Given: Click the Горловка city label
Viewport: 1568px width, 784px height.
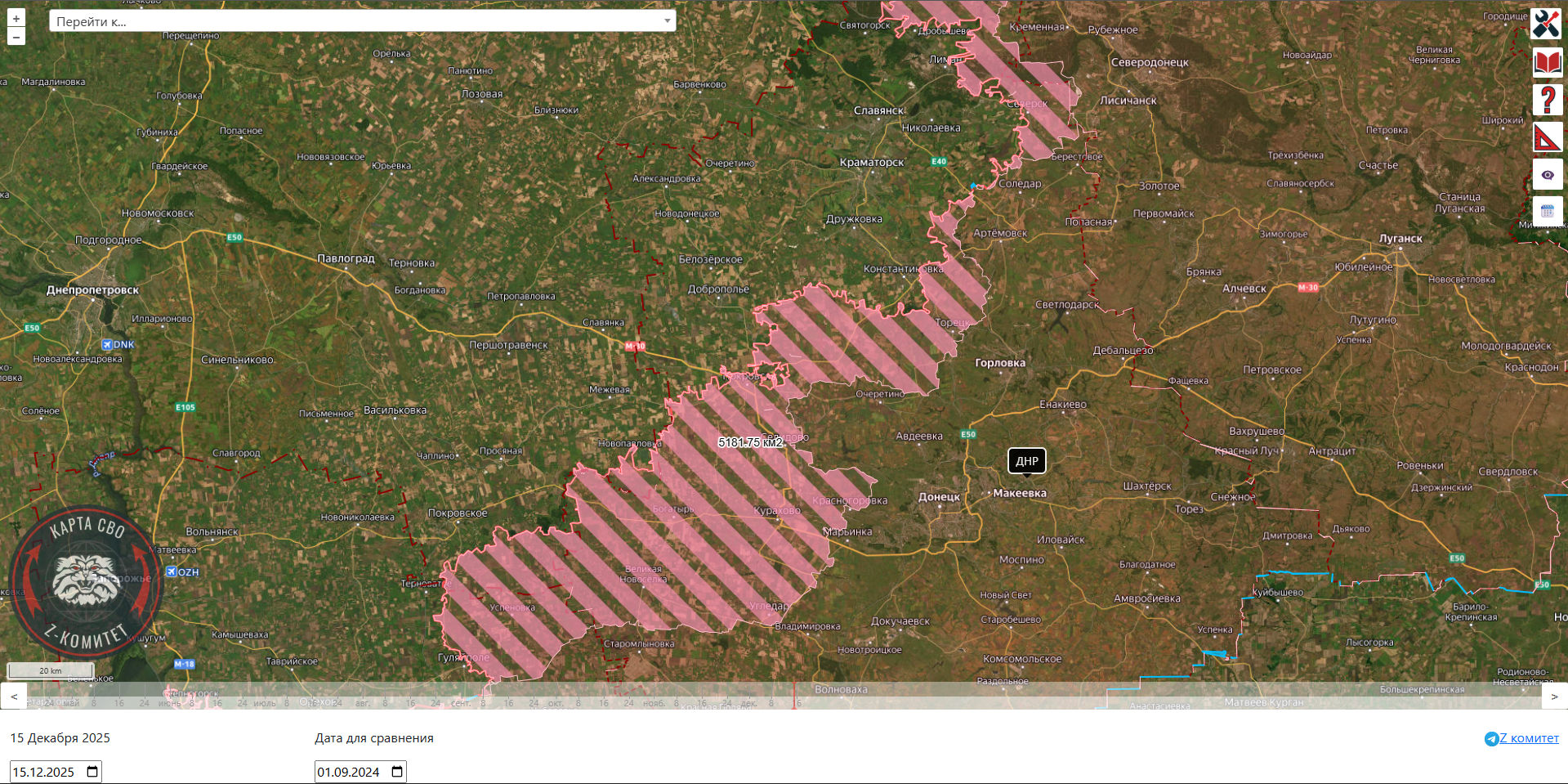Looking at the screenshot, I should (1000, 363).
